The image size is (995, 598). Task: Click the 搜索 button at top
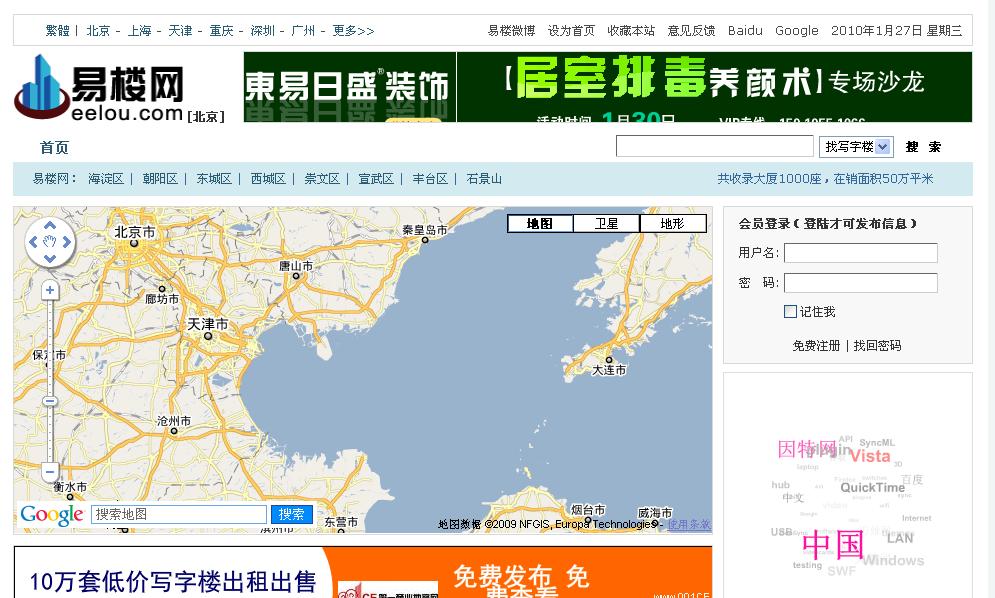[923, 147]
